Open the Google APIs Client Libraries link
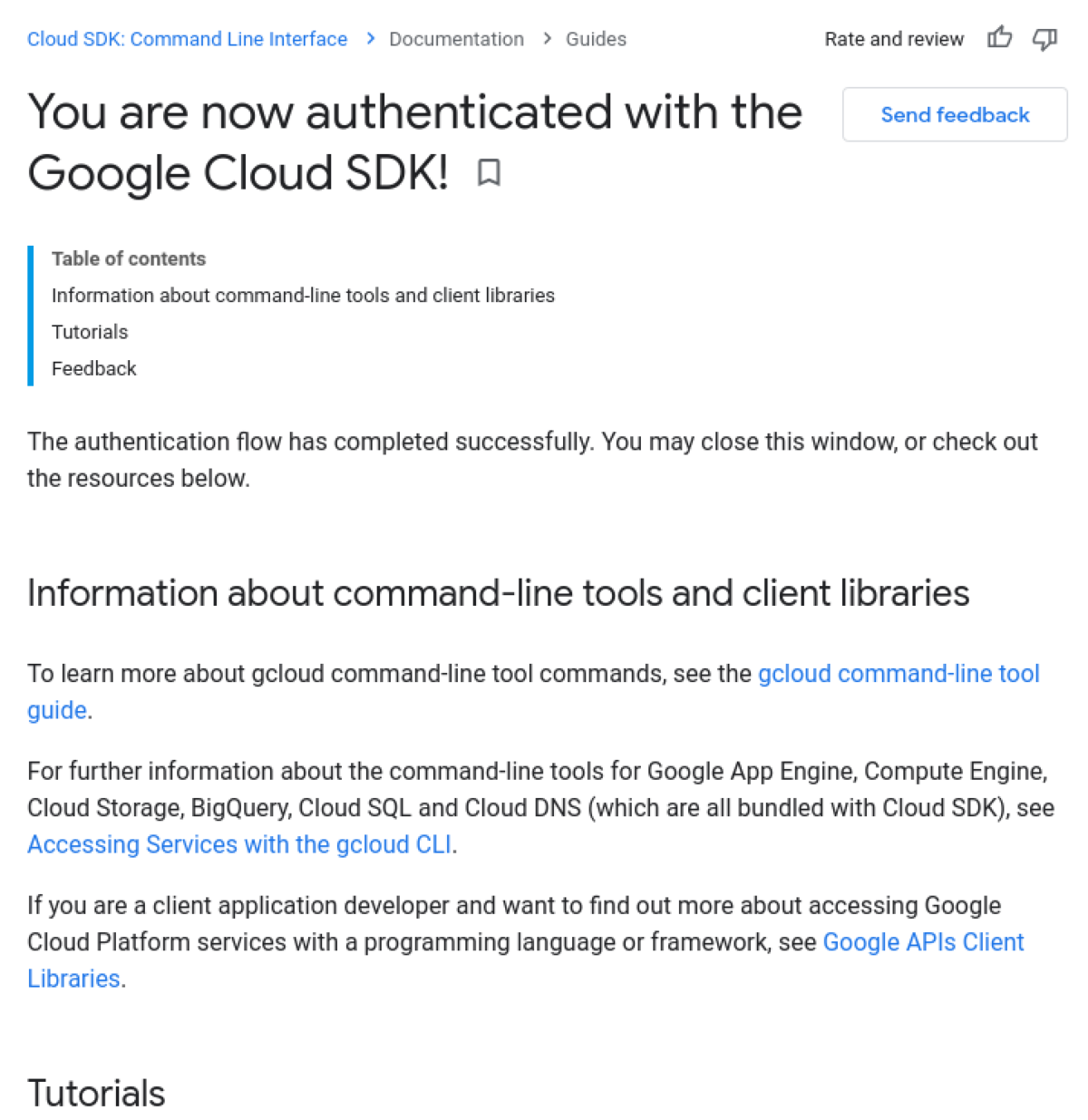The height and width of the screenshot is (1120, 1088). [x=923, y=942]
